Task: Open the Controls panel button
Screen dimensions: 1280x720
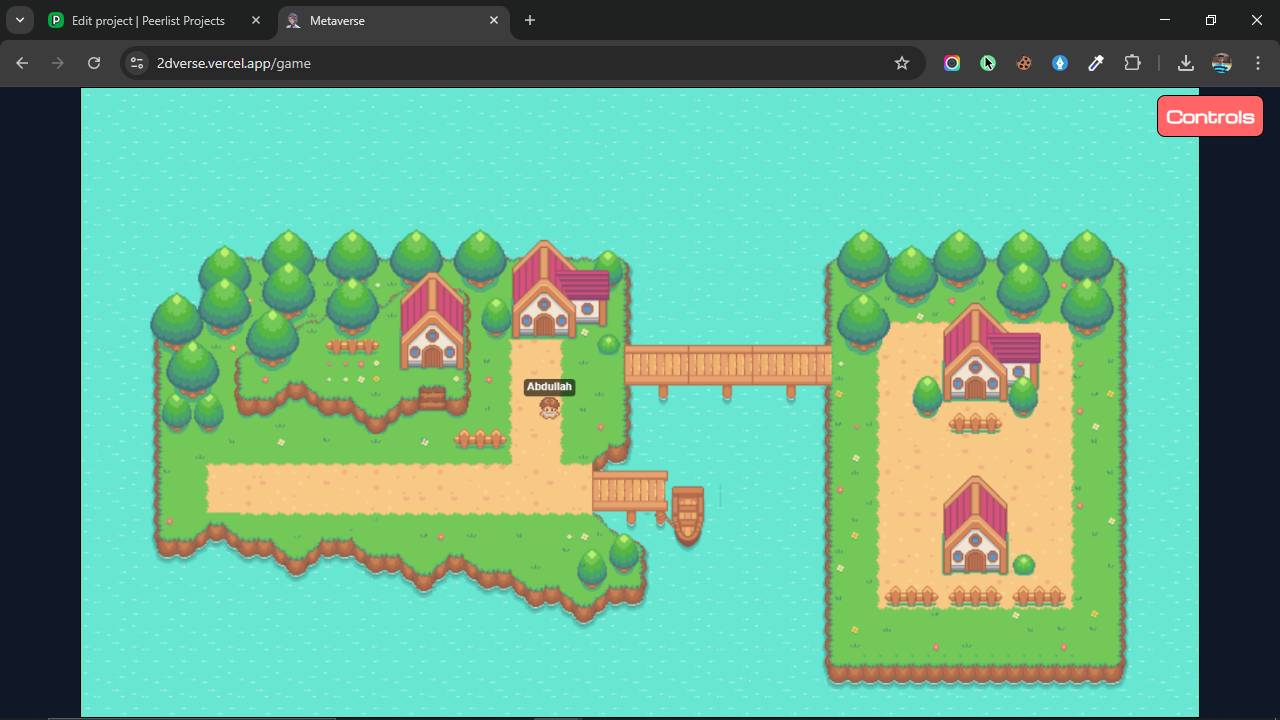Action: point(1210,117)
